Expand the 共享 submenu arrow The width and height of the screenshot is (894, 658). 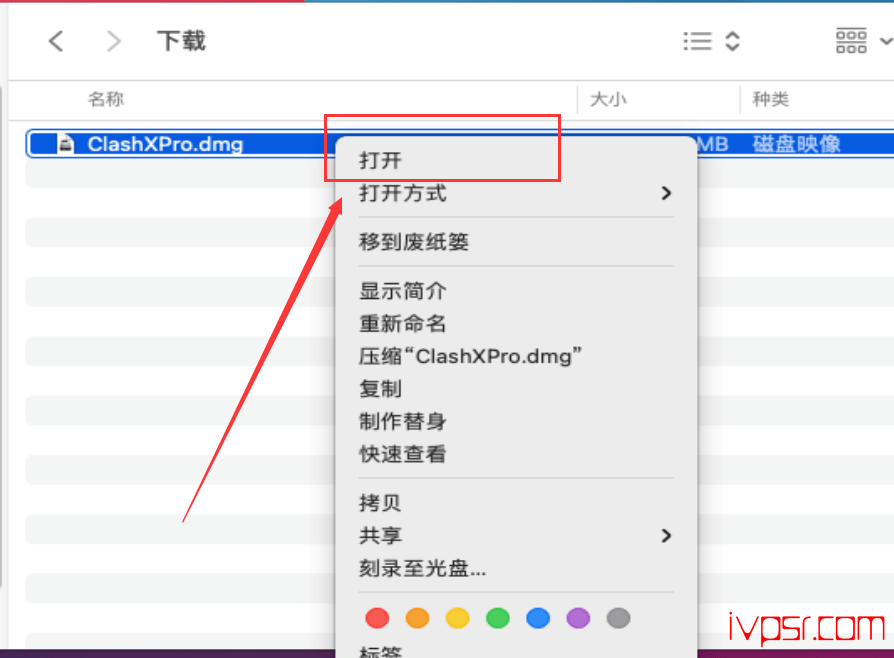666,535
